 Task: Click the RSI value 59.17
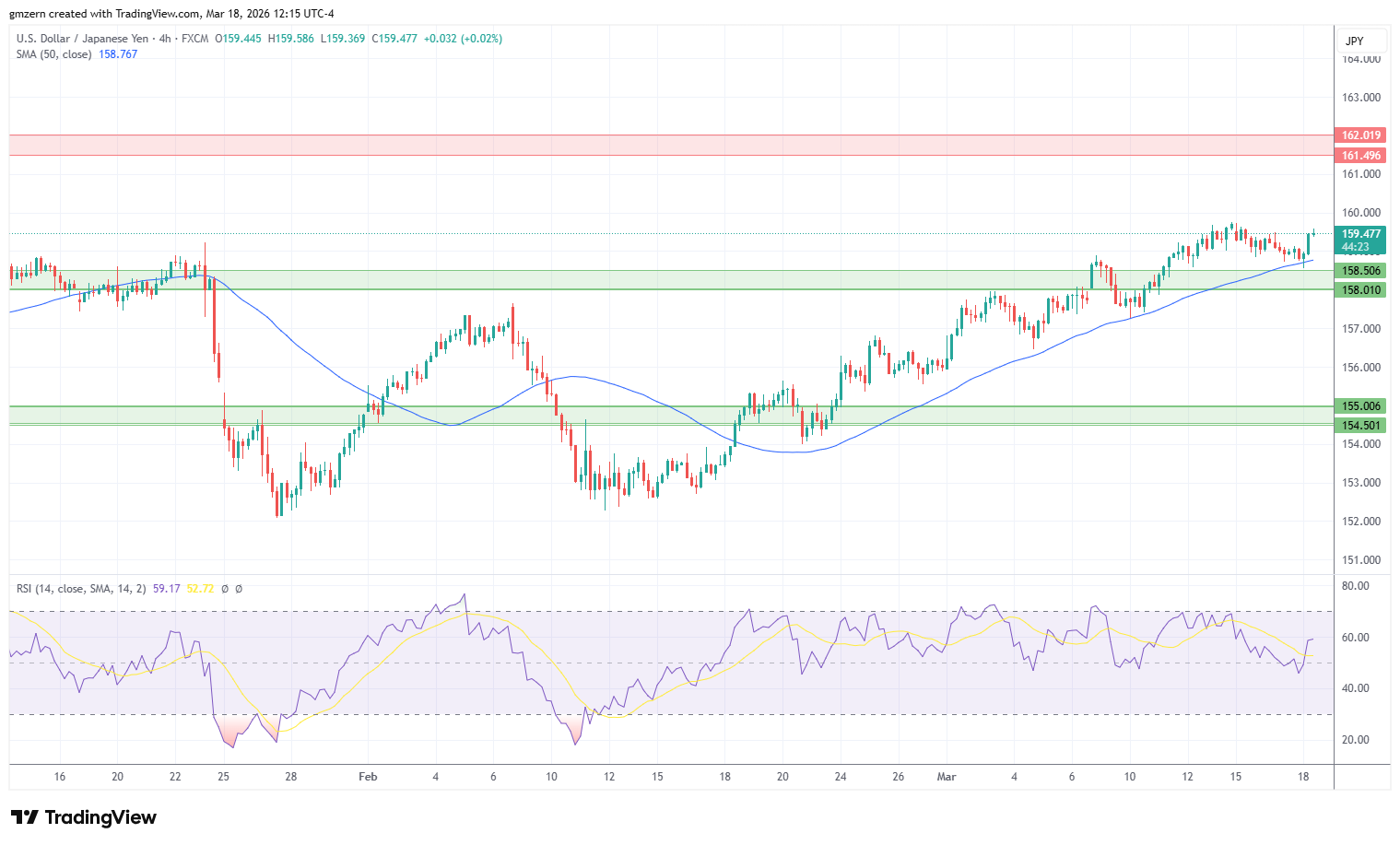point(167,588)
